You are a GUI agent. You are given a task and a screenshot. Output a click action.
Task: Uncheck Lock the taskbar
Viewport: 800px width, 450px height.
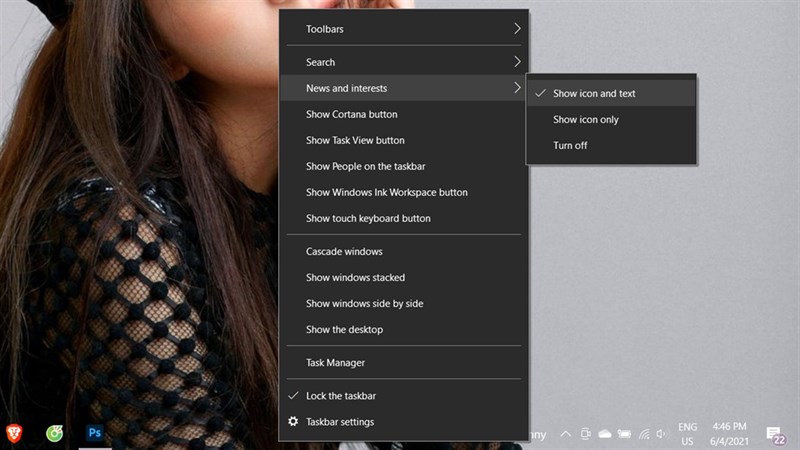[404, 396]
